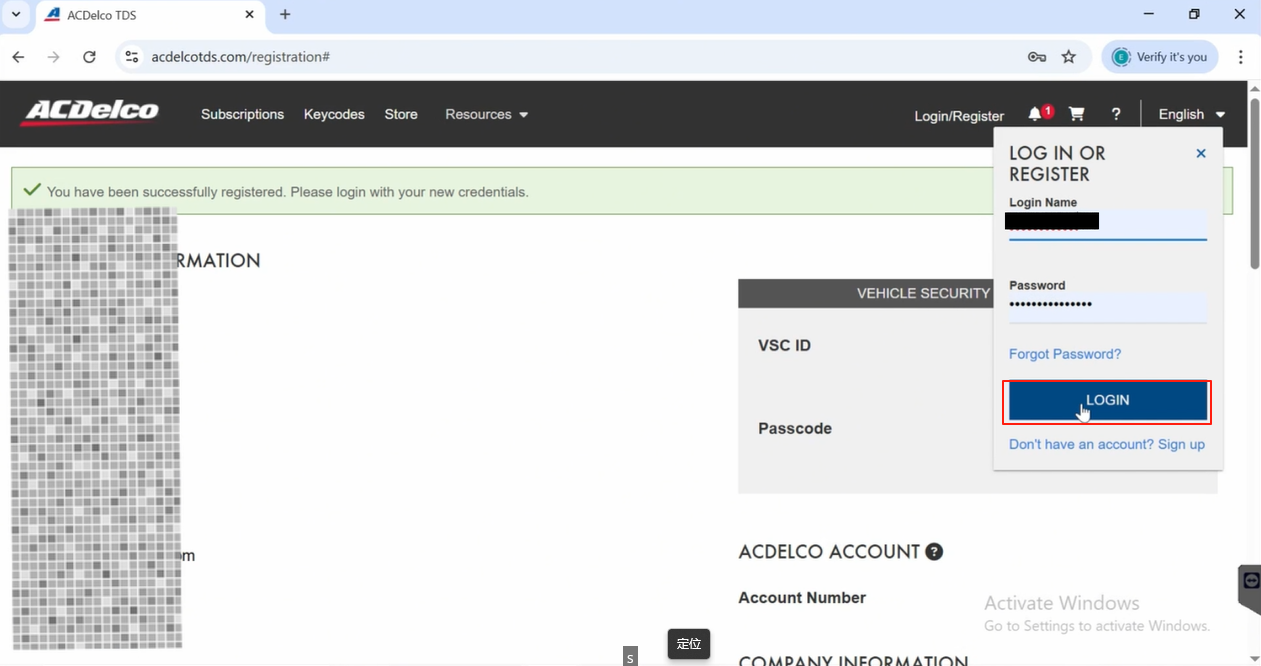This screenshot has height=666, width=1261.
Task: Click the Forgot Password link
Action: tap(1064, 354)
